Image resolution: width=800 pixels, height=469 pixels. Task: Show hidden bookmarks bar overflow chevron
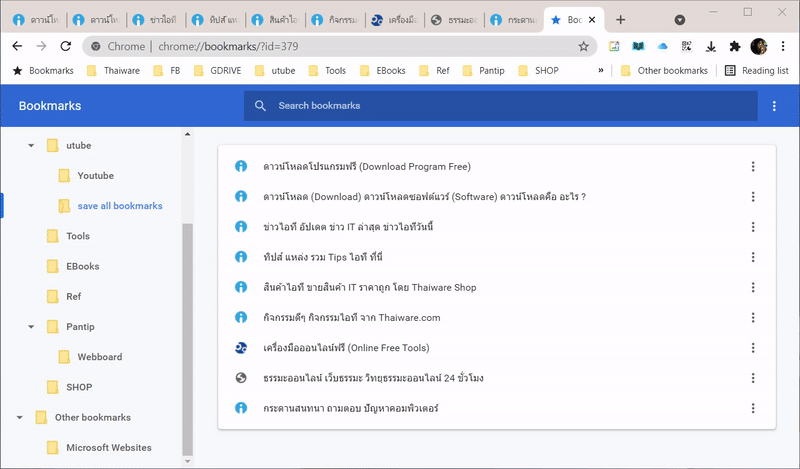[601, 70]
